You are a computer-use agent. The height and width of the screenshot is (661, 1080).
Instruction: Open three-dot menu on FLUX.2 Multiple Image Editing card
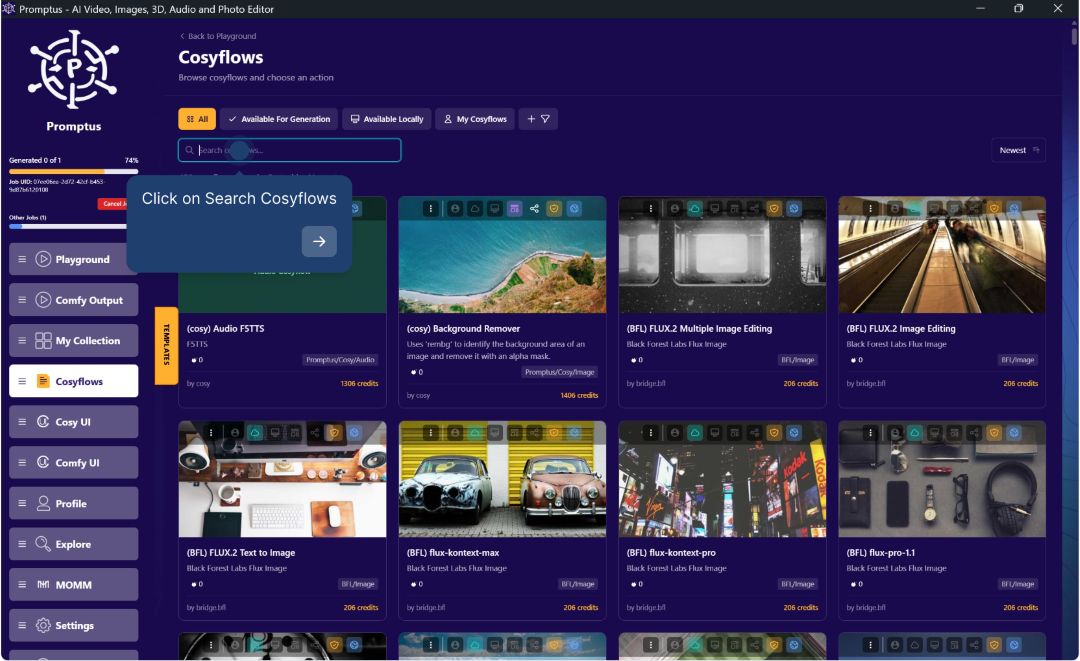click(650, 208)
